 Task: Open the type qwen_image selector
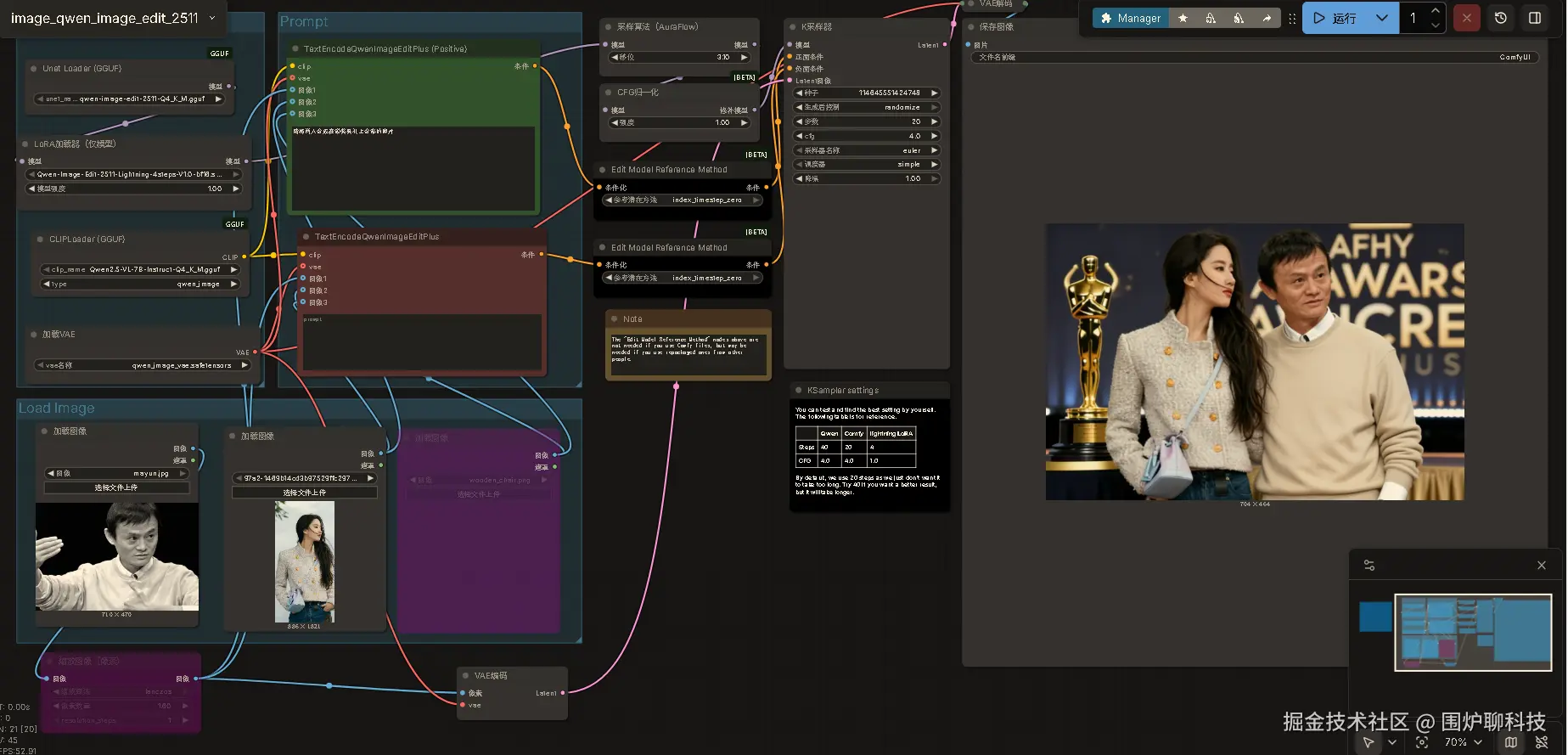pyautogui.click(x=140, y=284)
